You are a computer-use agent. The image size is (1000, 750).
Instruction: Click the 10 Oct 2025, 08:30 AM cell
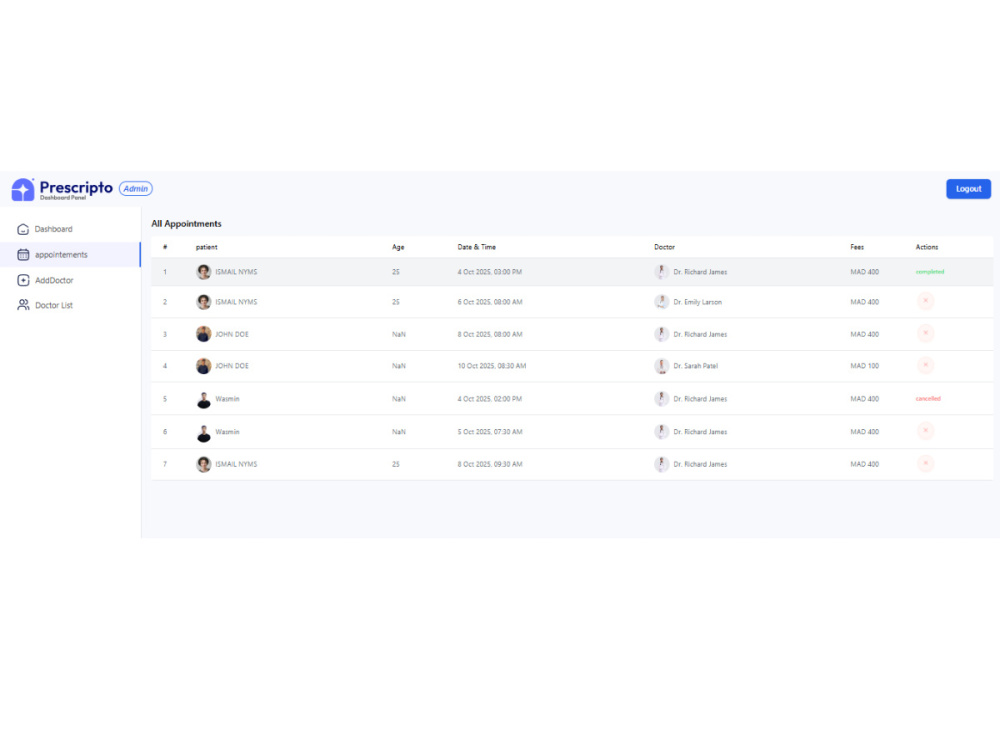pos(492,366)
